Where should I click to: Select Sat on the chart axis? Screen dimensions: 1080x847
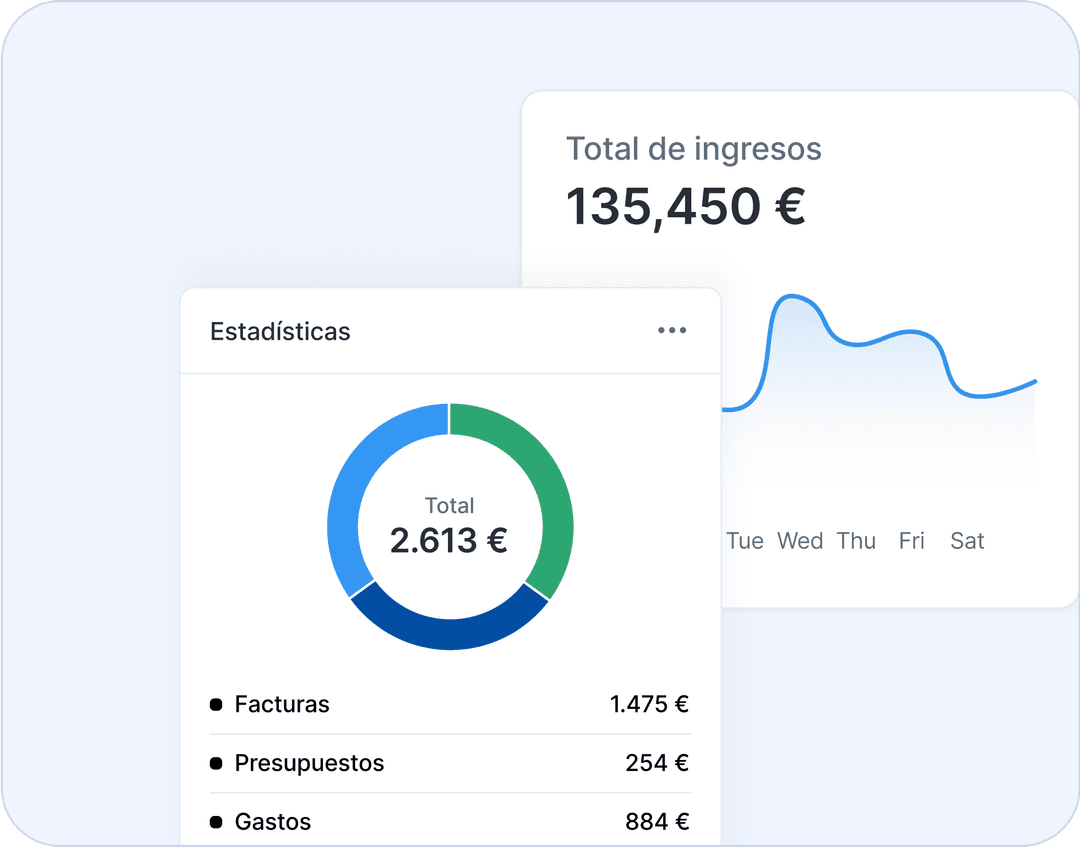(x=967, y=542)
